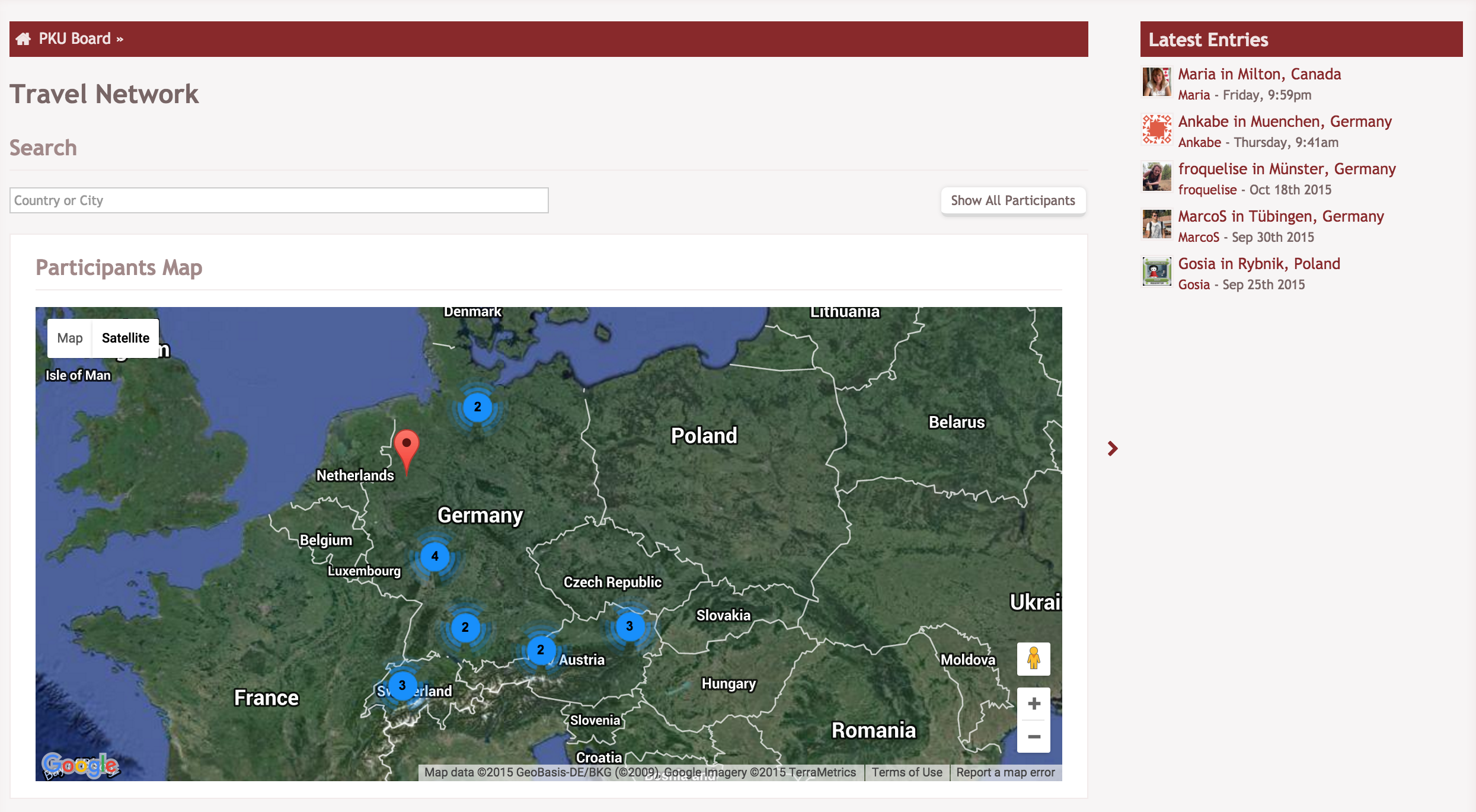Click the Romania label on the map
The height and width of the screenshot is (812, 1476).
[874, 730]
